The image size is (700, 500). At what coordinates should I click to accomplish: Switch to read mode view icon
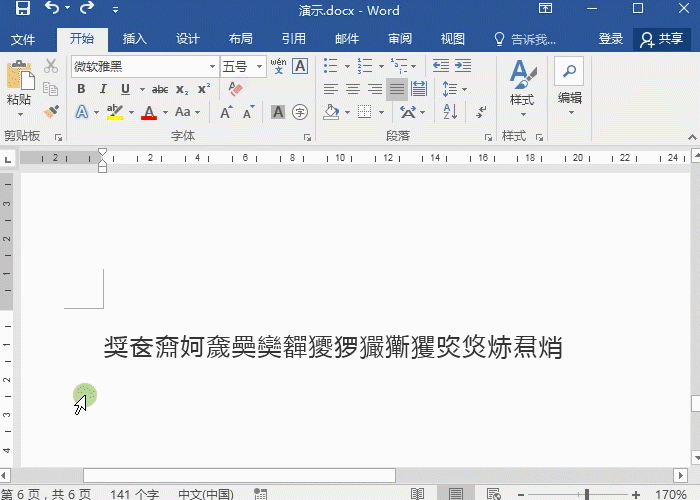(x=417, y=493)
